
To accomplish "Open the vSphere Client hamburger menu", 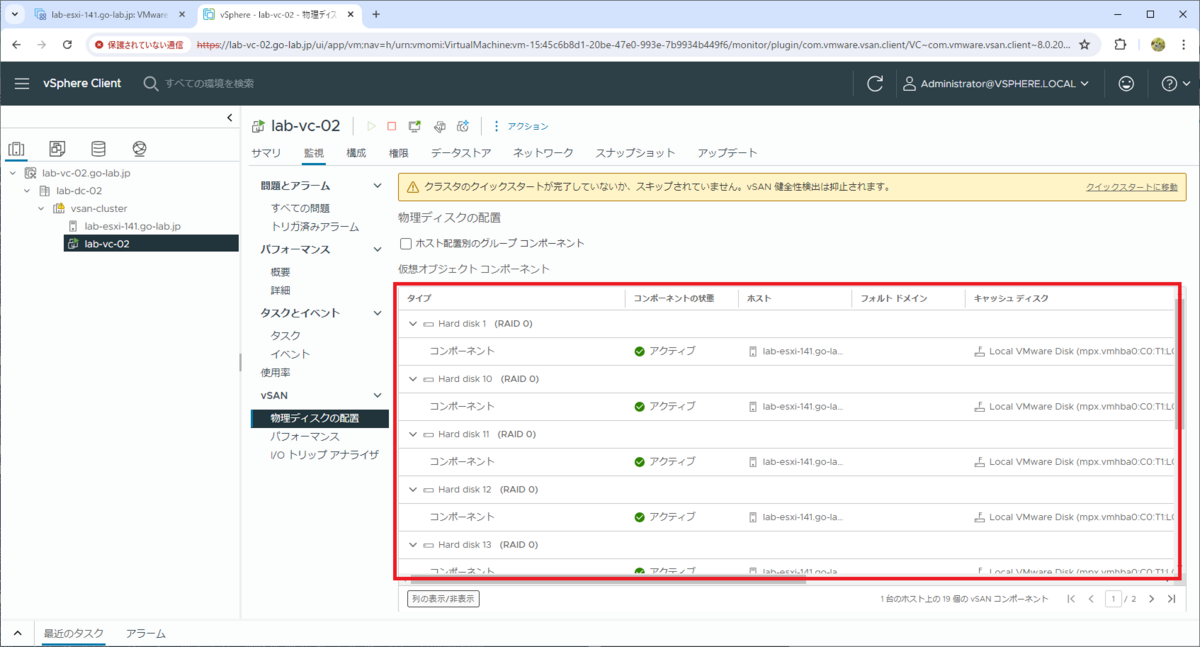I will 22,83.
